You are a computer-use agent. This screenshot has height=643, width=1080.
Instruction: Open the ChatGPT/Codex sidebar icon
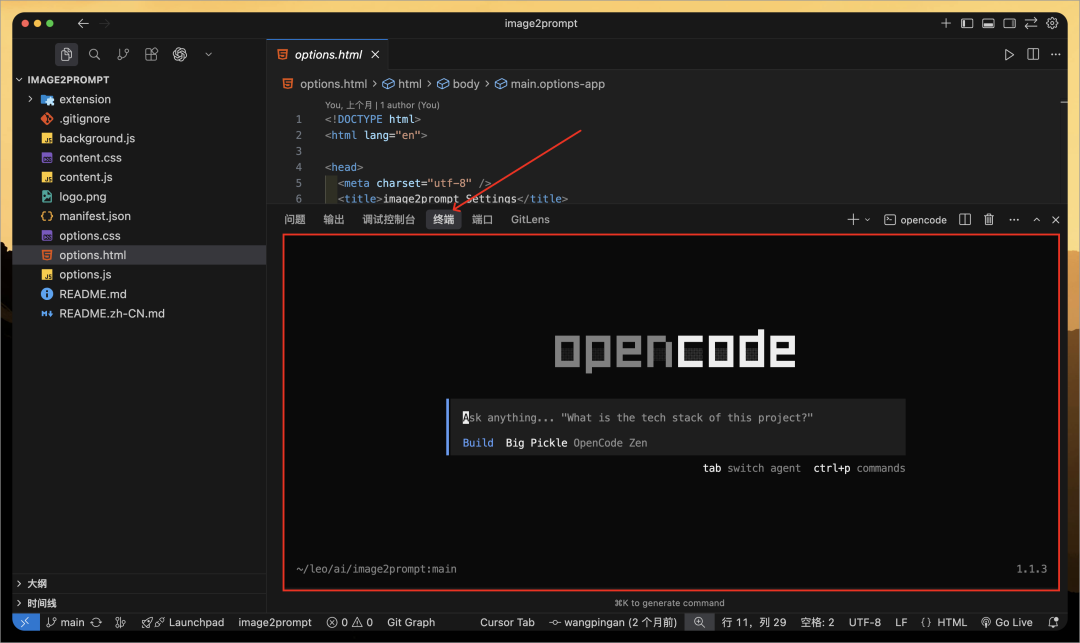pyautogui.click(x=180, y=54)
